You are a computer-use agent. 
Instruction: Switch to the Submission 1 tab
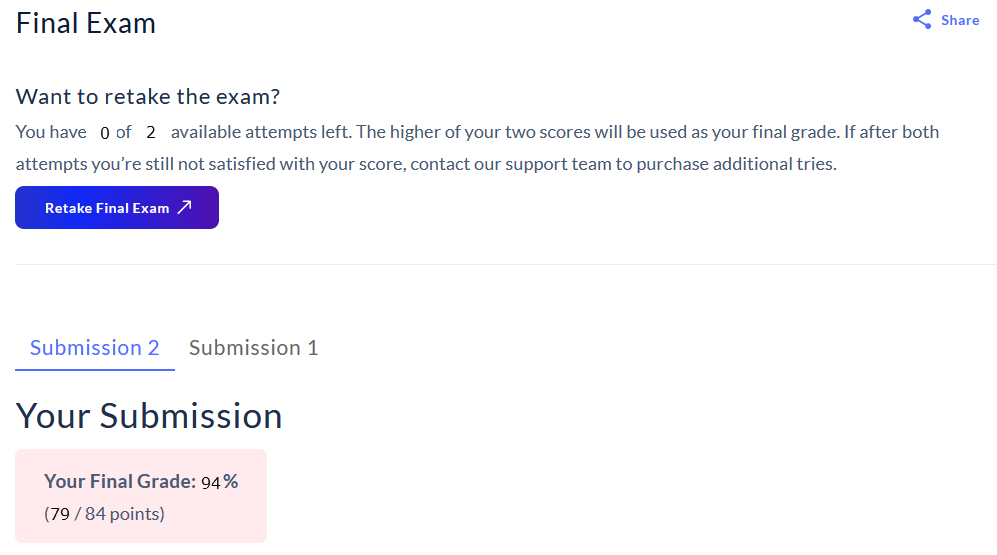(253, 348)
